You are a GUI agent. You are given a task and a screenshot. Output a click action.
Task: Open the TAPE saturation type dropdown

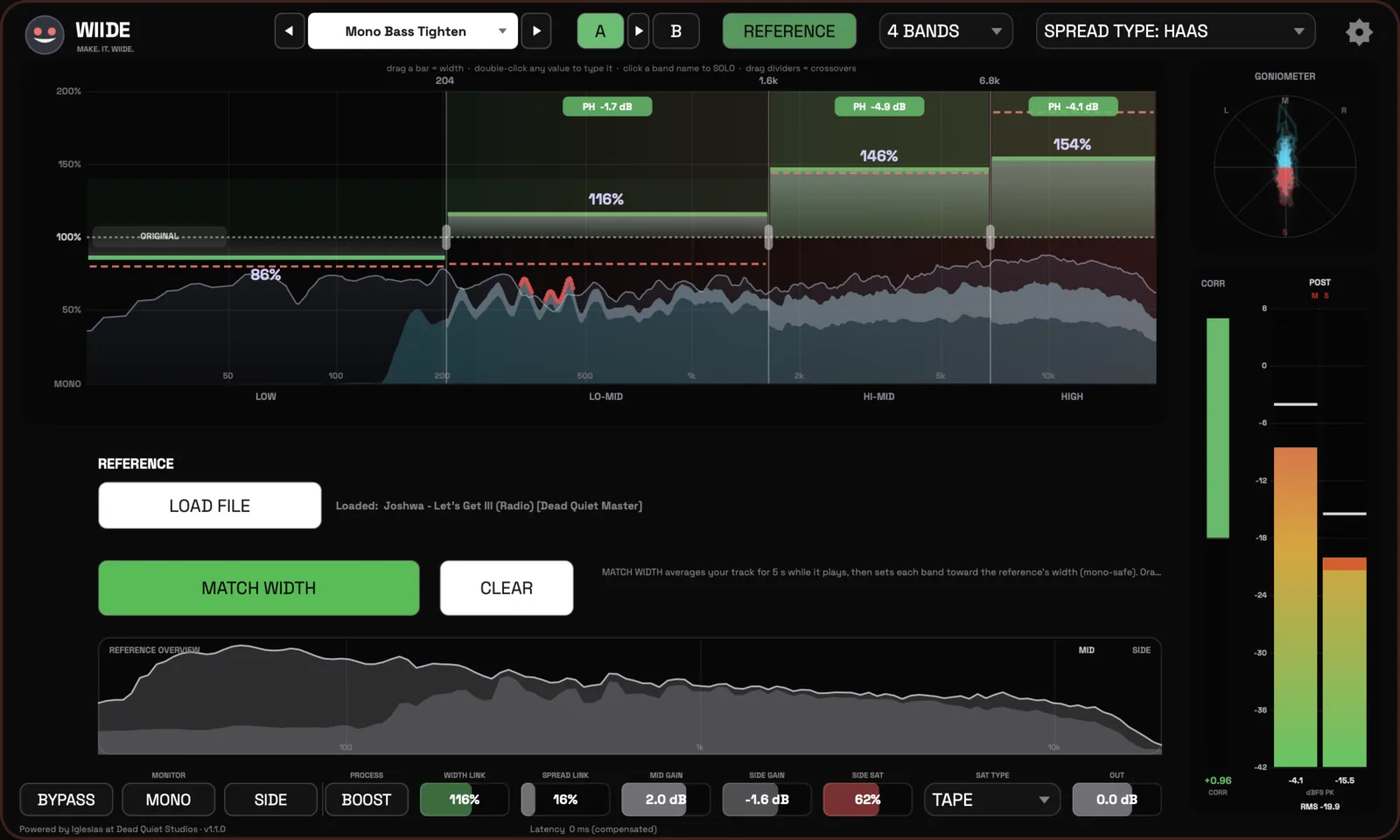click(991, 800)
